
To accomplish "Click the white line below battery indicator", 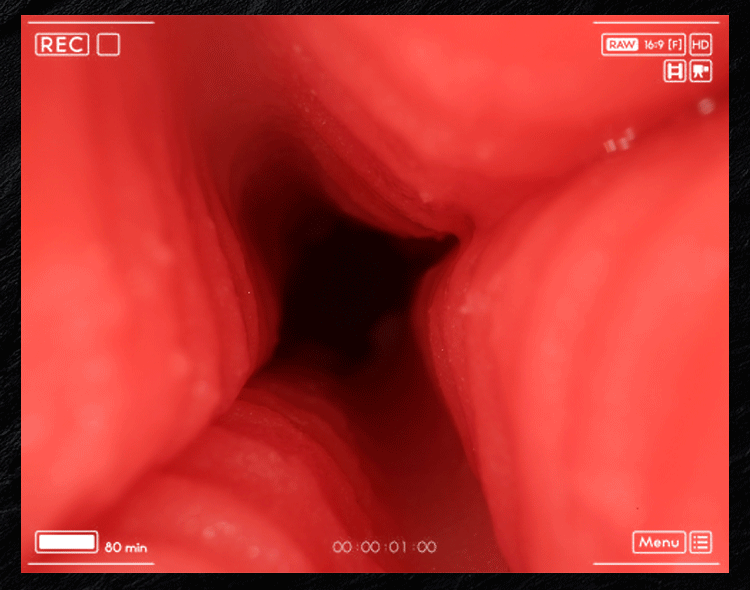I will (91, 564).
